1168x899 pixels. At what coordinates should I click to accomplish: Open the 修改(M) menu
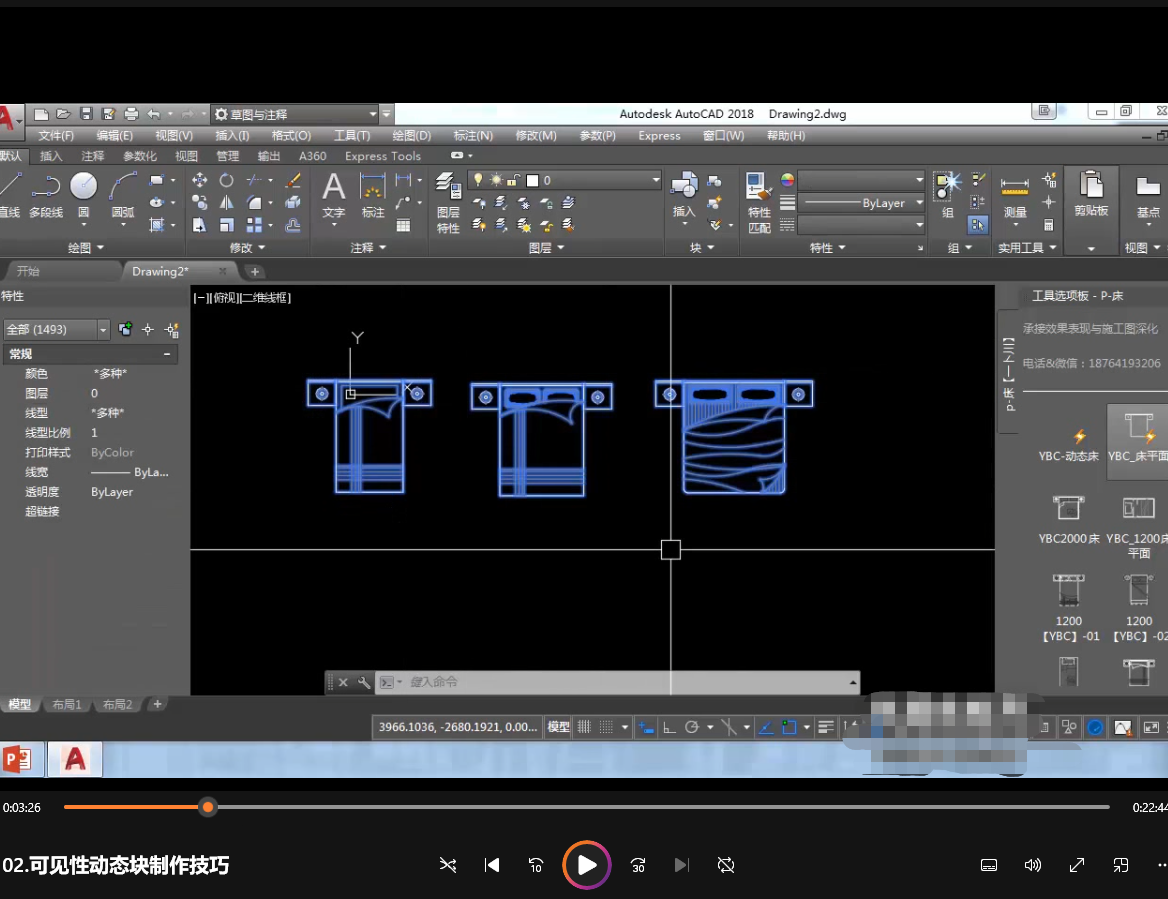click(x=536, y=136)
